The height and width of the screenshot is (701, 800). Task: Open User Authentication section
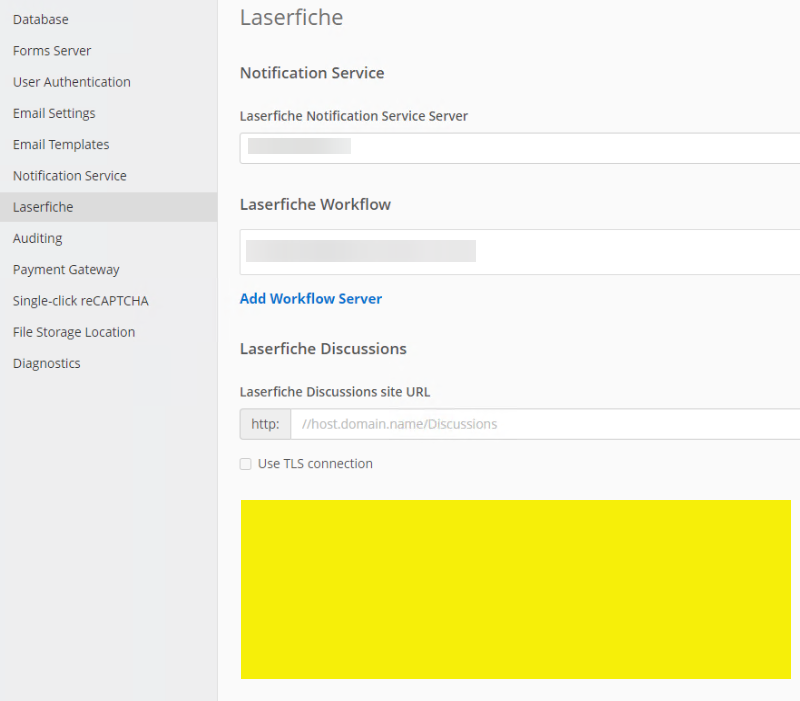click(x=72, y=82)
